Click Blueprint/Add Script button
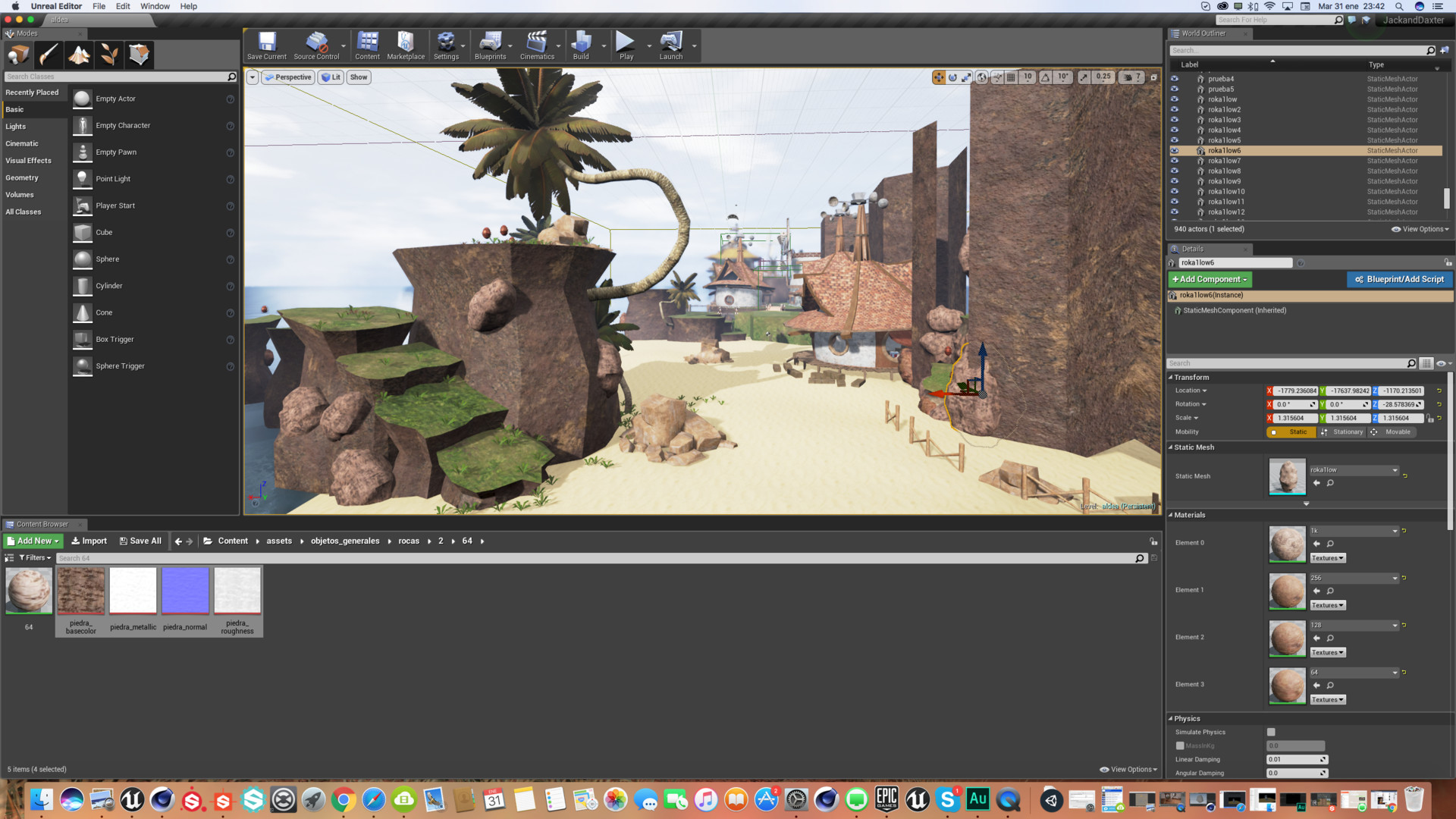Image resolution: width=1456 pixels, height=819 pixels. click(x=1399, y=280)
